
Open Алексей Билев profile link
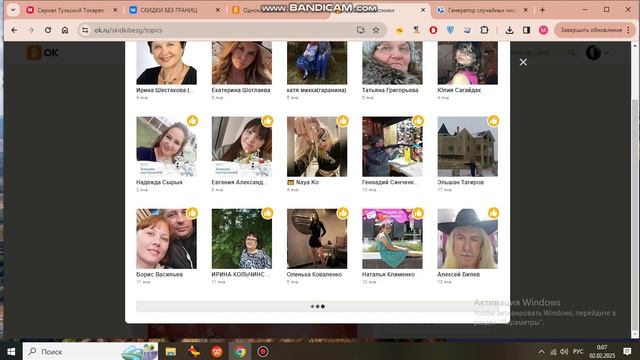click(x=458, y=274)
